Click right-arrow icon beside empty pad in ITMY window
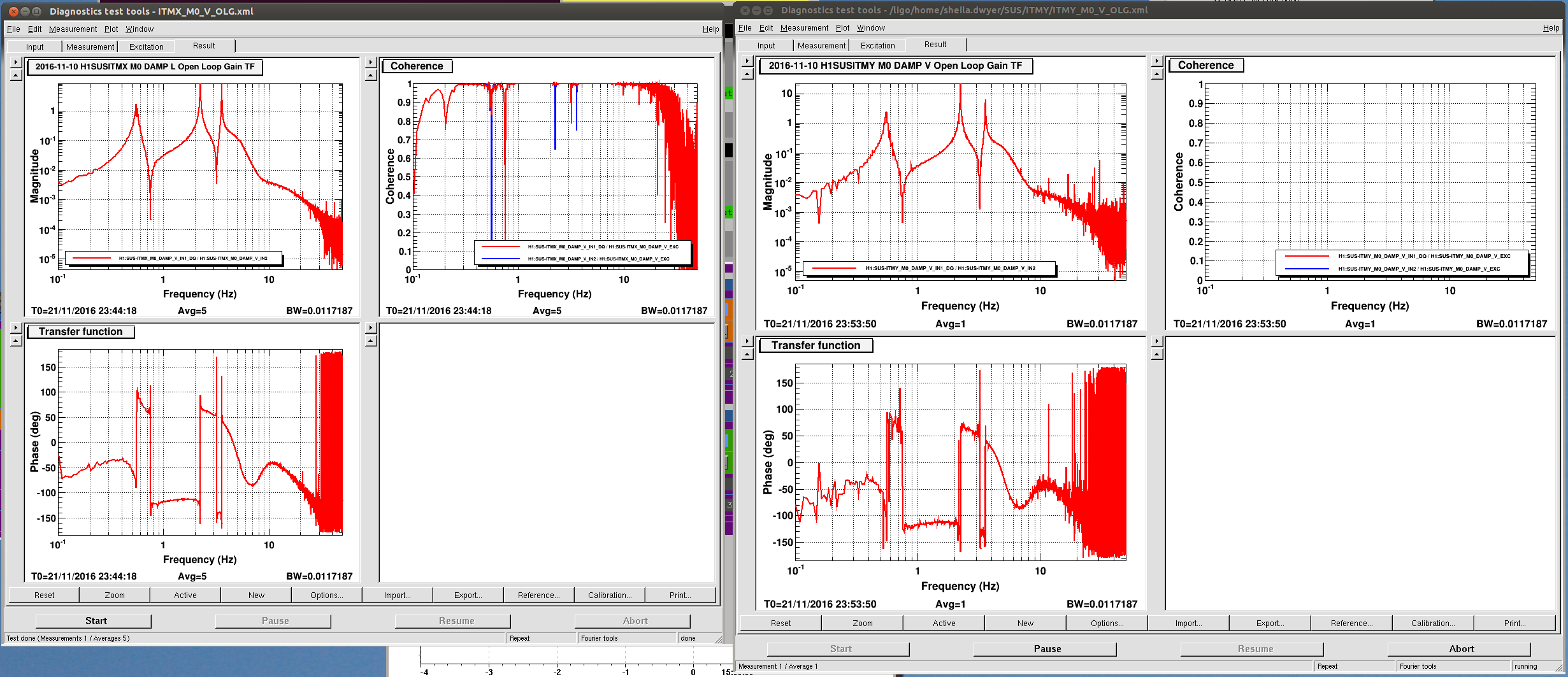 (1158, 341)
